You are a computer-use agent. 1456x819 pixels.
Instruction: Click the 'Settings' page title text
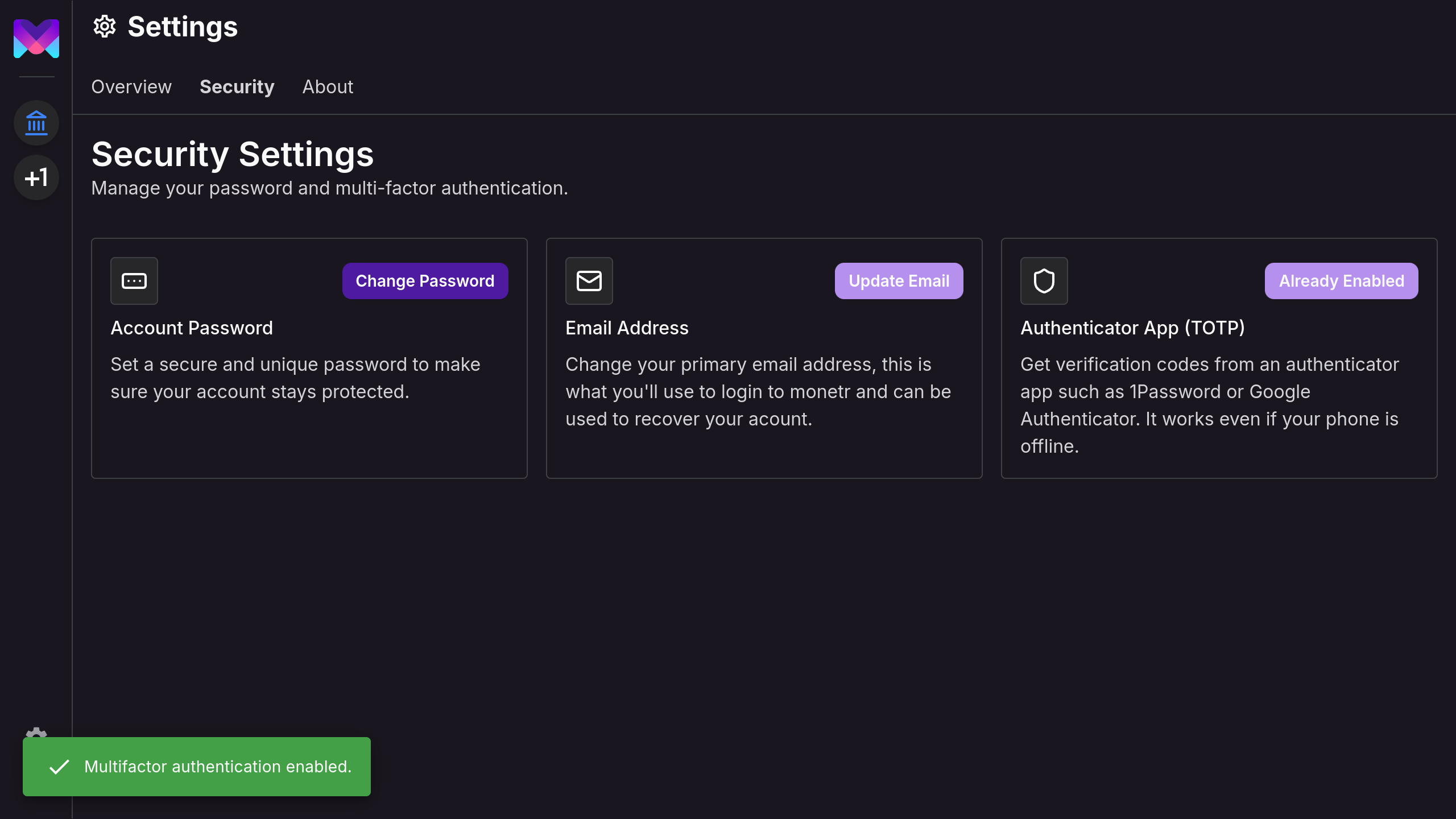pos(183,27)
